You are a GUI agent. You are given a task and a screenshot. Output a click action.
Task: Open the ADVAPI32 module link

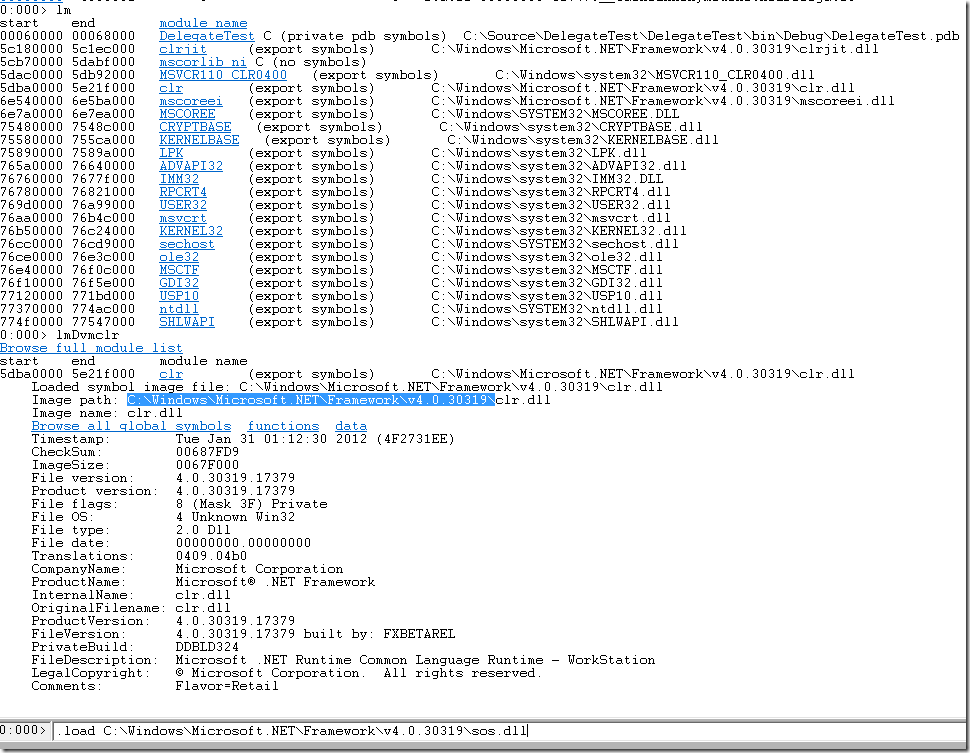coord(191,166)
